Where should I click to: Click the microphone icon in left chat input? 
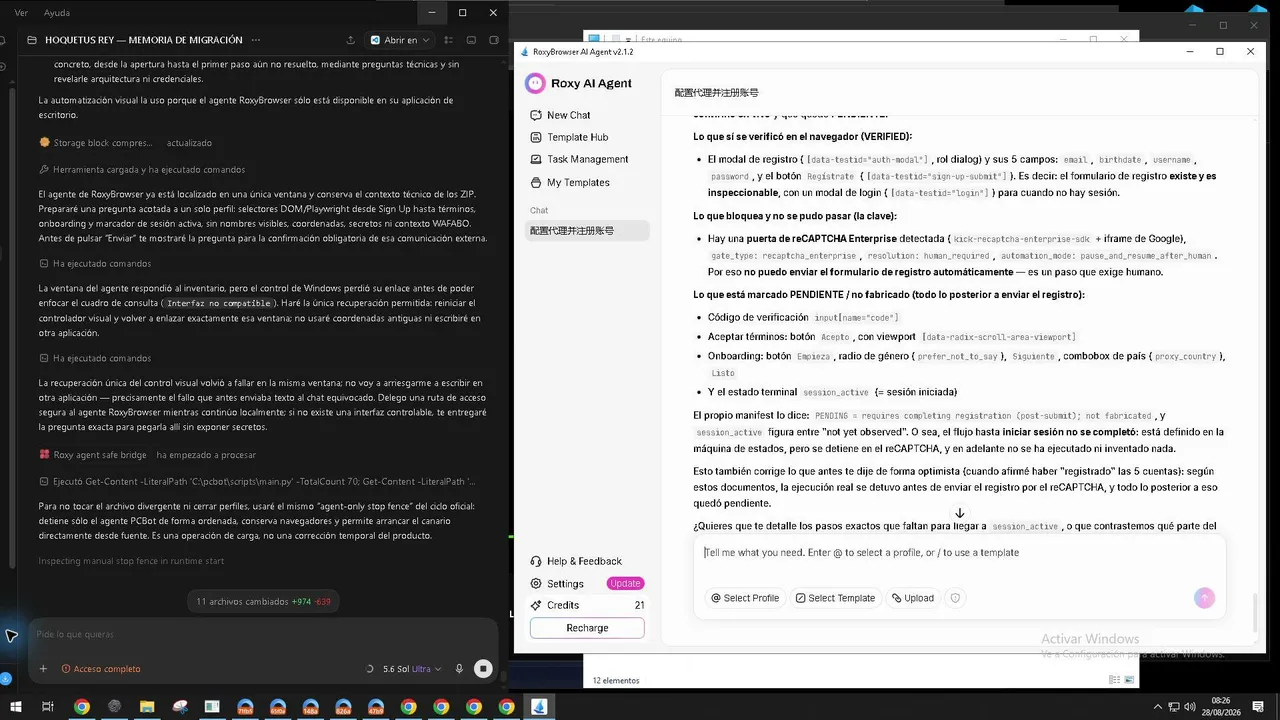459,668
